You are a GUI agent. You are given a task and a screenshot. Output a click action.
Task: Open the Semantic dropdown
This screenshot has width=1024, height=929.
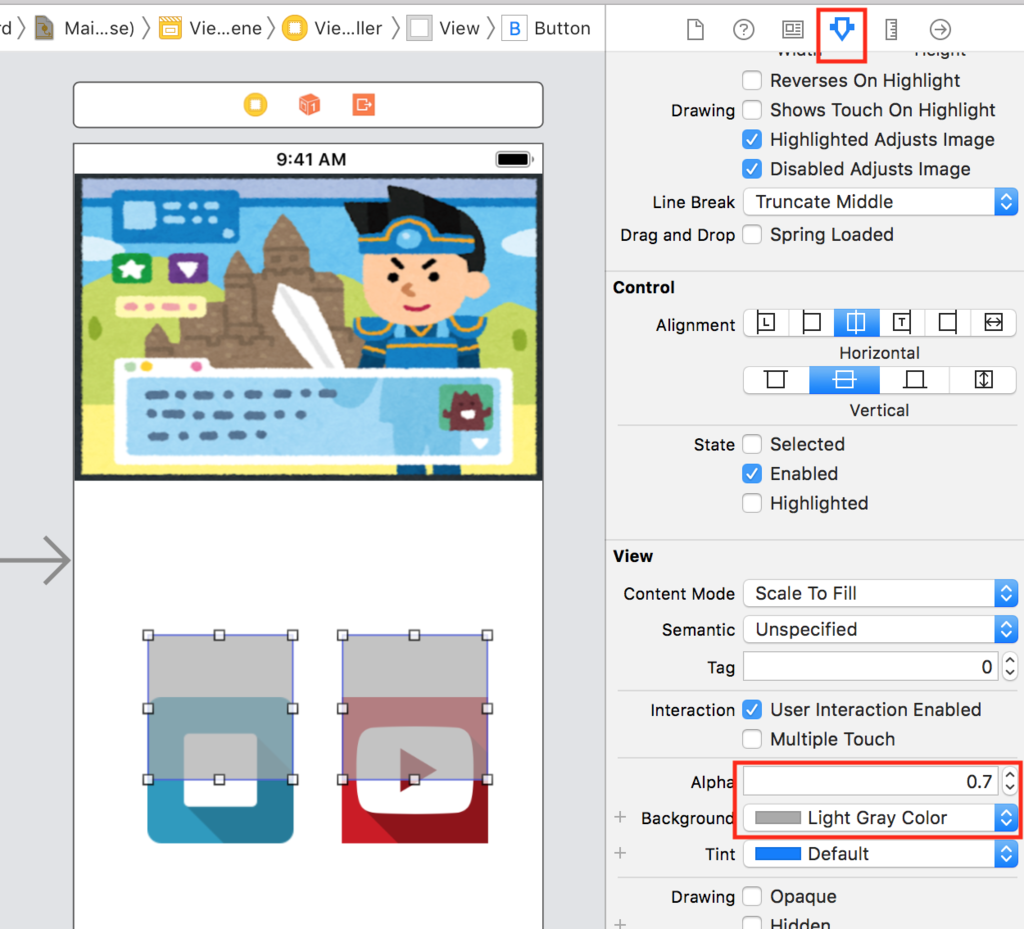coord(880,629)
